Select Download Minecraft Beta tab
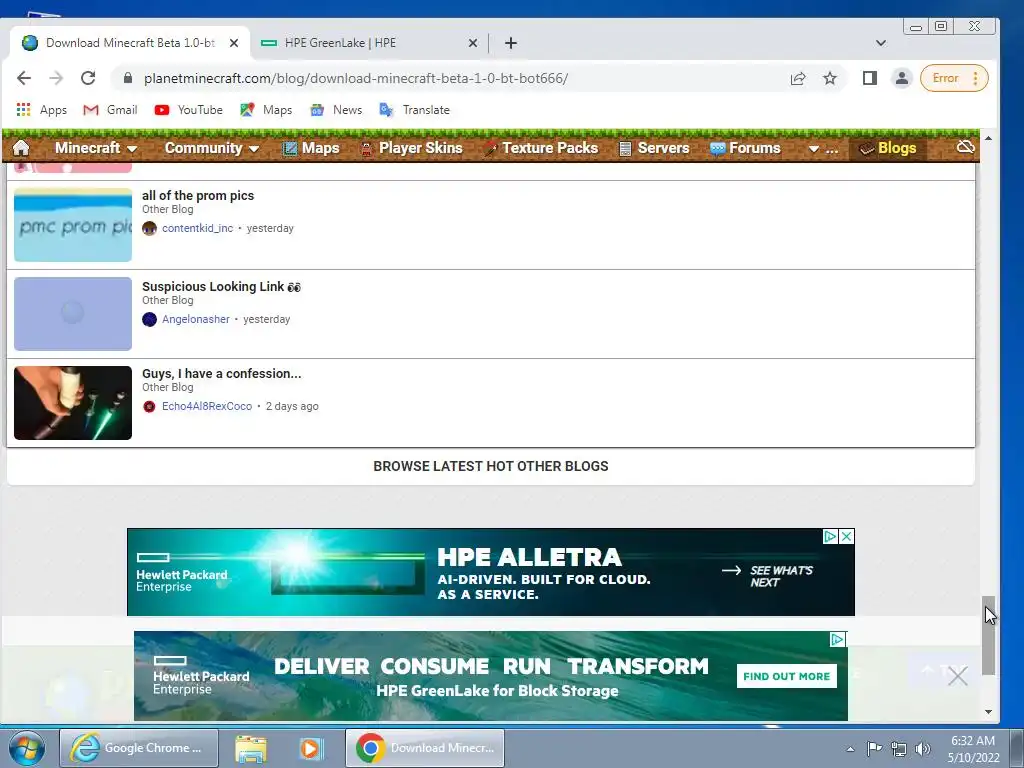Screen dimensions: 1024x768 pyautogui.click(x=130, y=43)
